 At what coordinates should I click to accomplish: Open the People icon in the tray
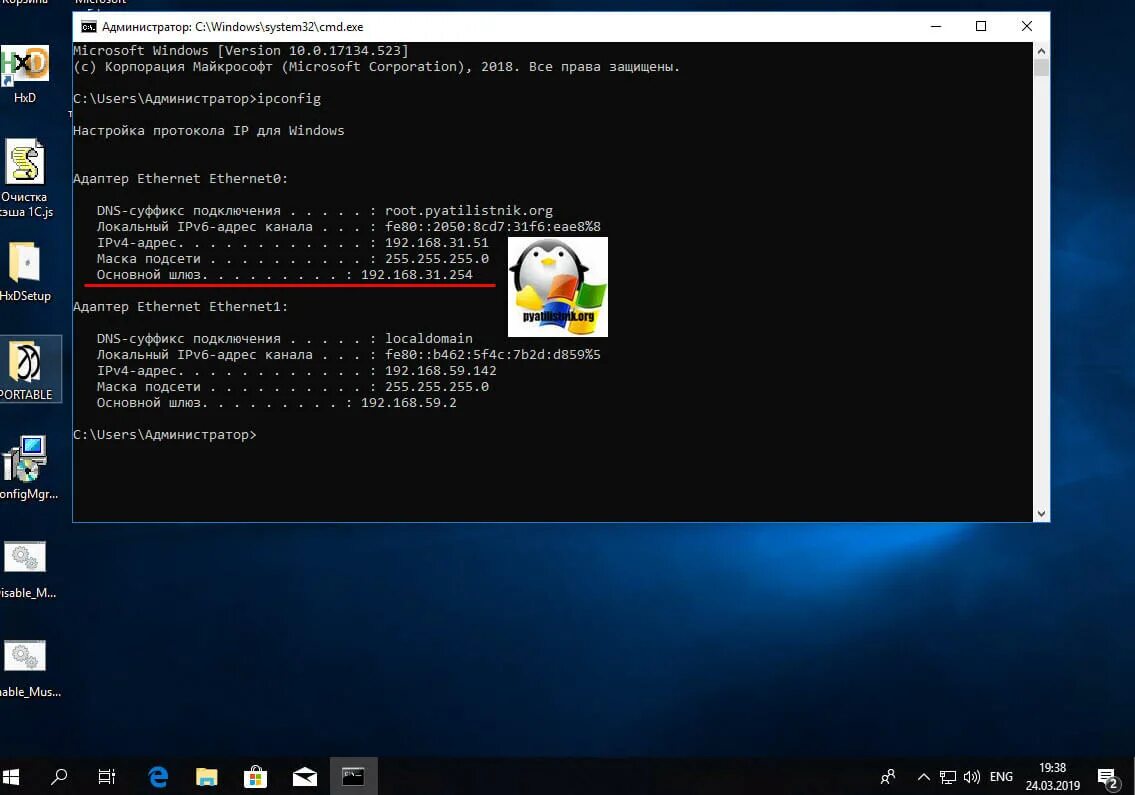888,777
